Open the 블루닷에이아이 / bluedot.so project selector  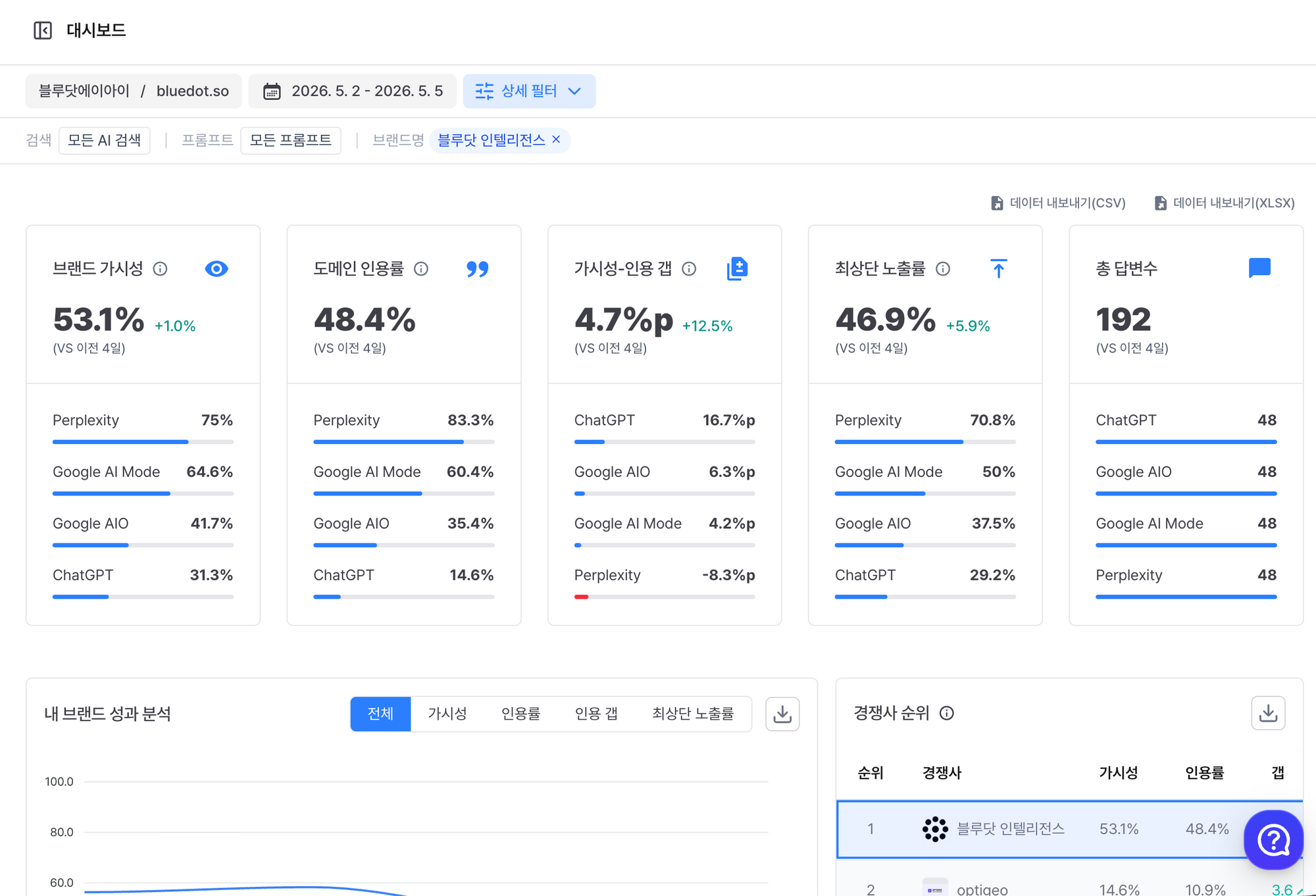134,91
